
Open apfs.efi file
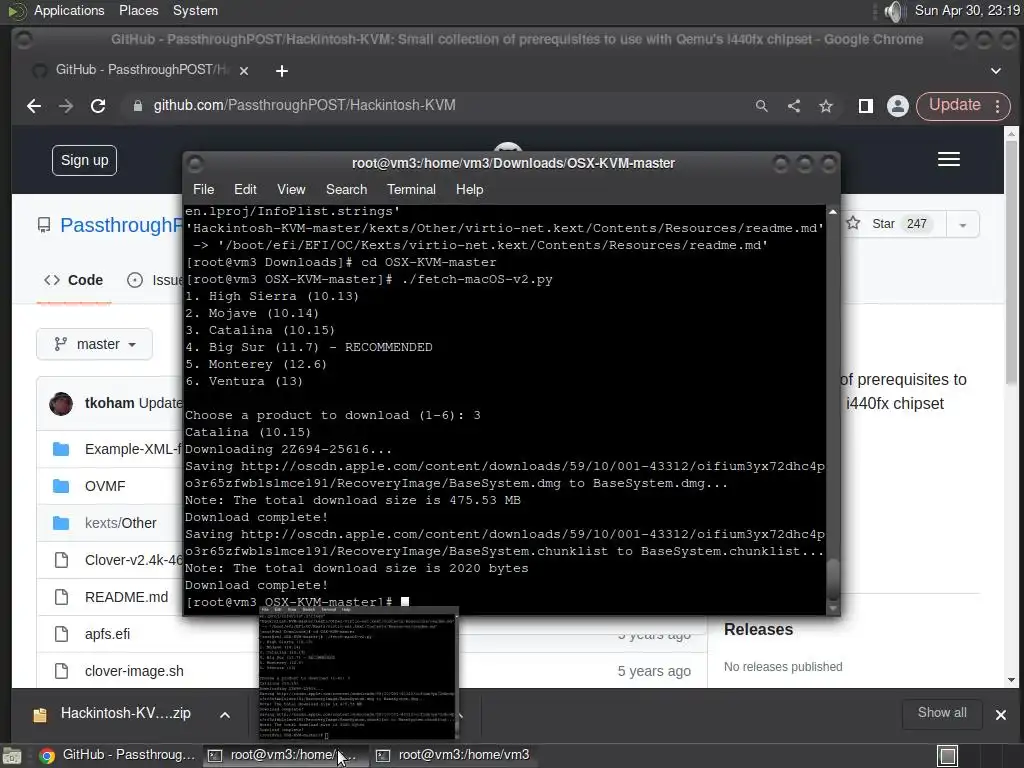click(107, 634)
